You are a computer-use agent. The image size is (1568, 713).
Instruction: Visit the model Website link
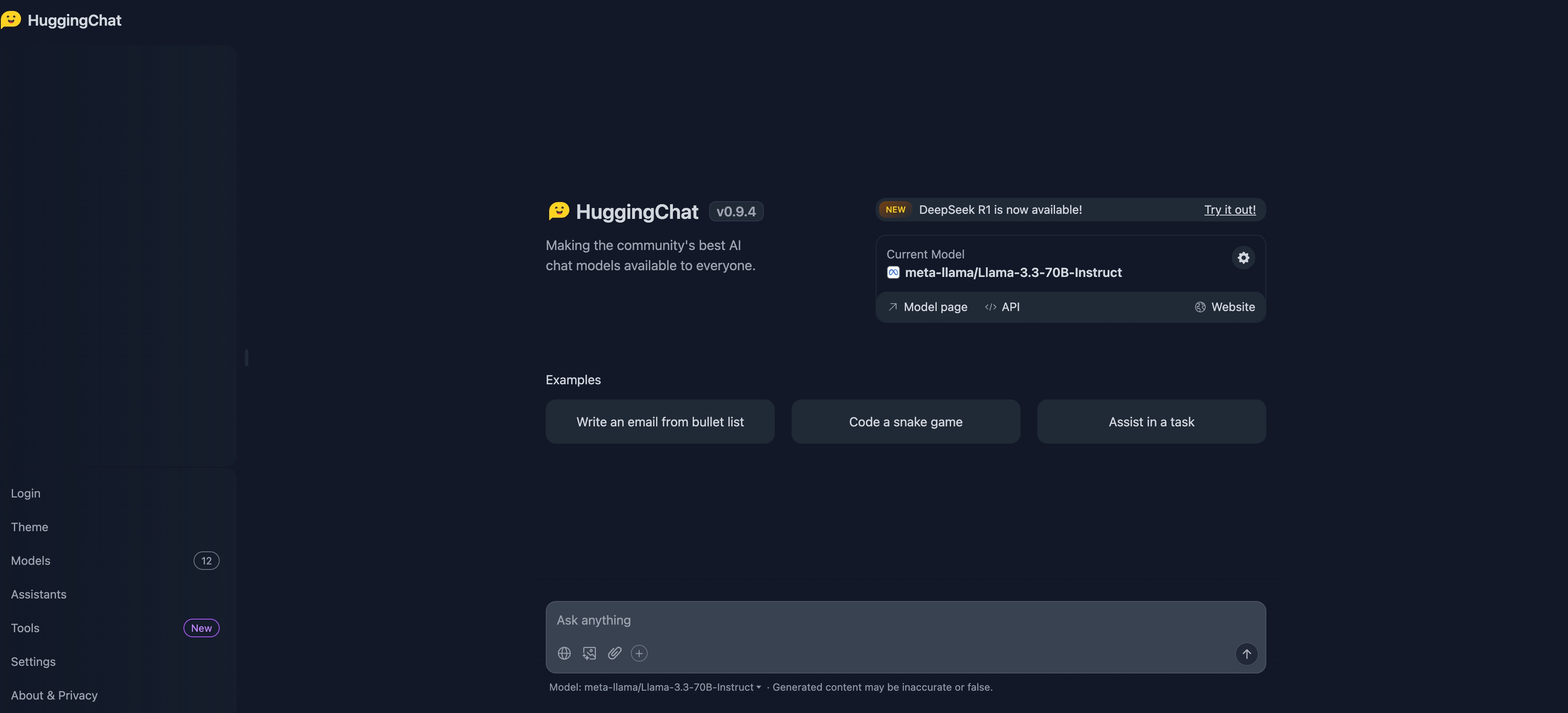pyautogui.click(x=1225, y=307)
